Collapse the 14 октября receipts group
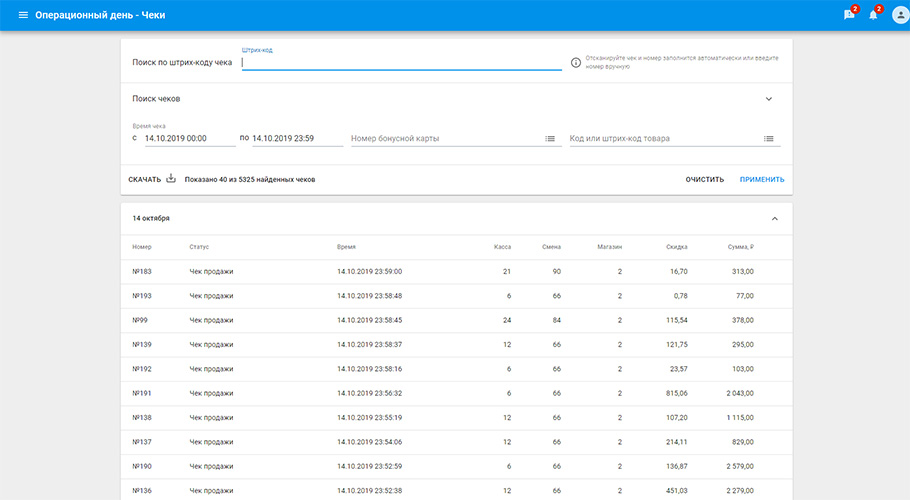This screenshot has width=910, height=500. pyautogui.click(x=774, y=218)
